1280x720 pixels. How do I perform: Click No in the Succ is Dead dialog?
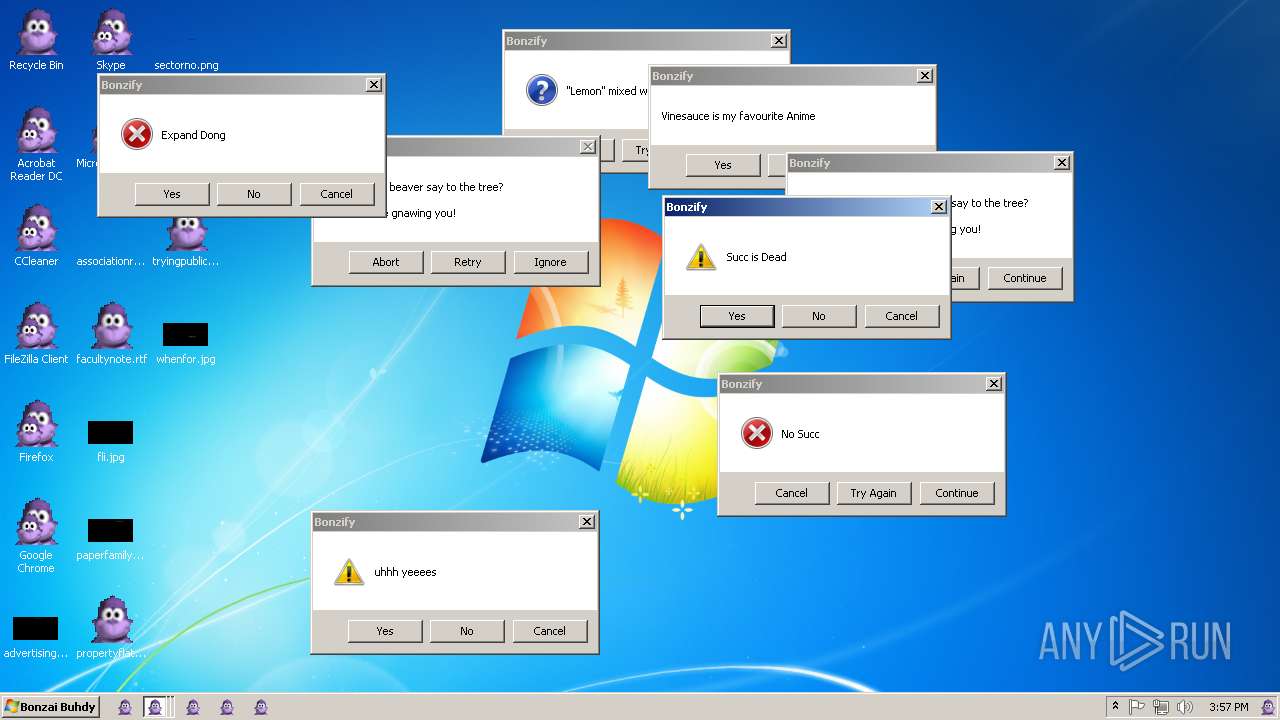(x=819, y=316)
